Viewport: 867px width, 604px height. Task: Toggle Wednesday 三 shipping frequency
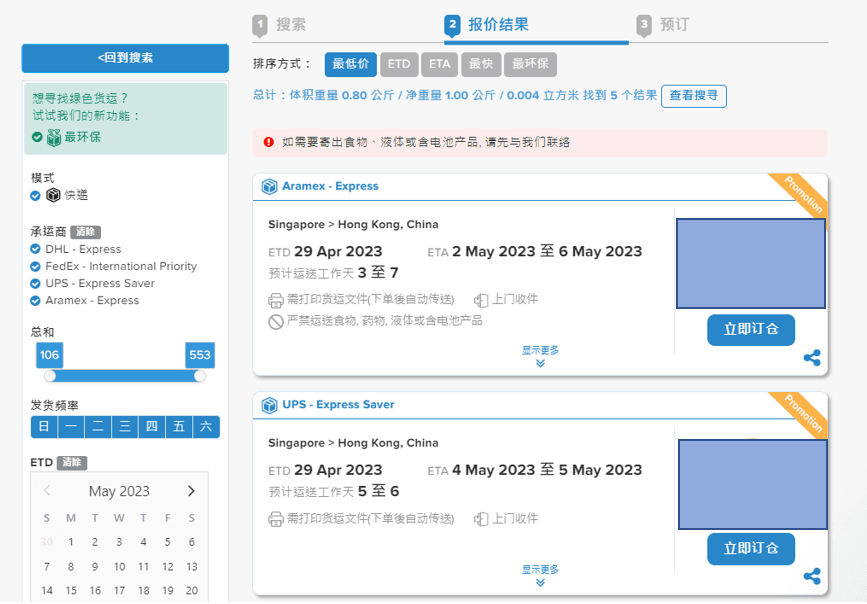point(125,427)
